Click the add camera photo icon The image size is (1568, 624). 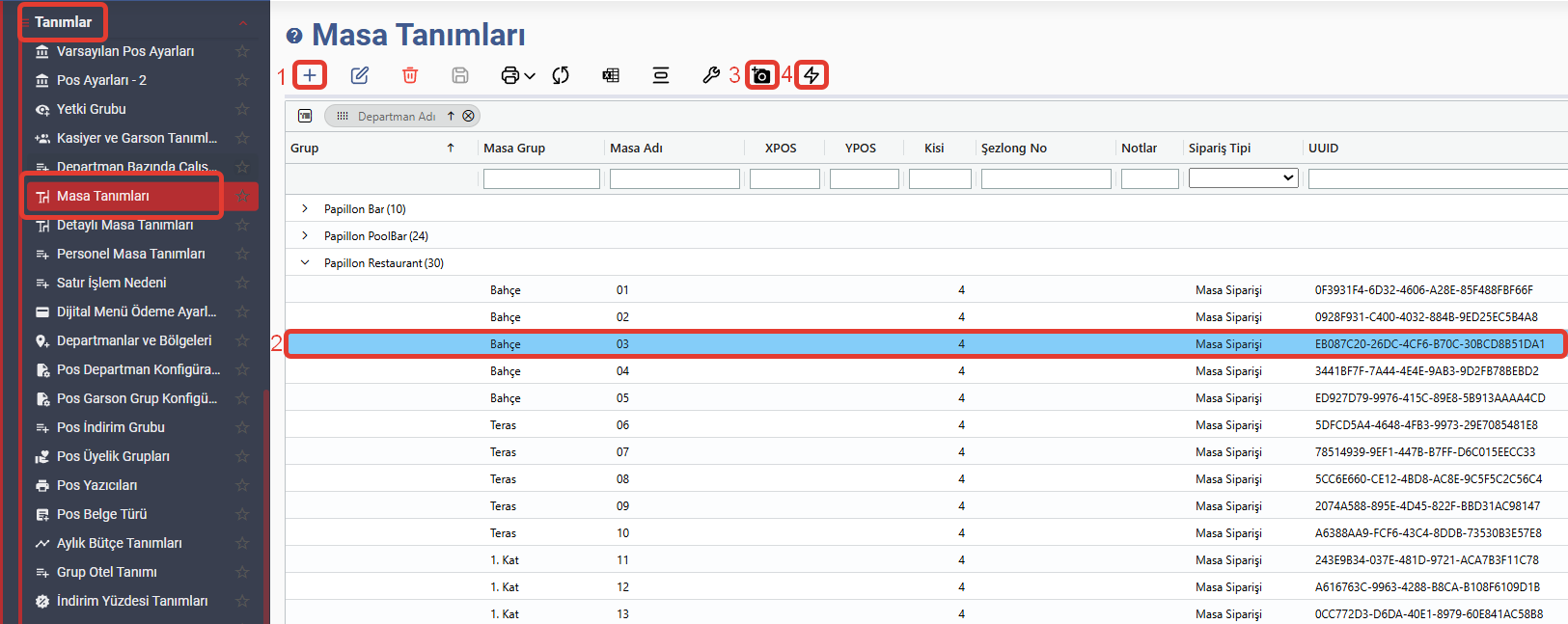(x=762, y=75)
